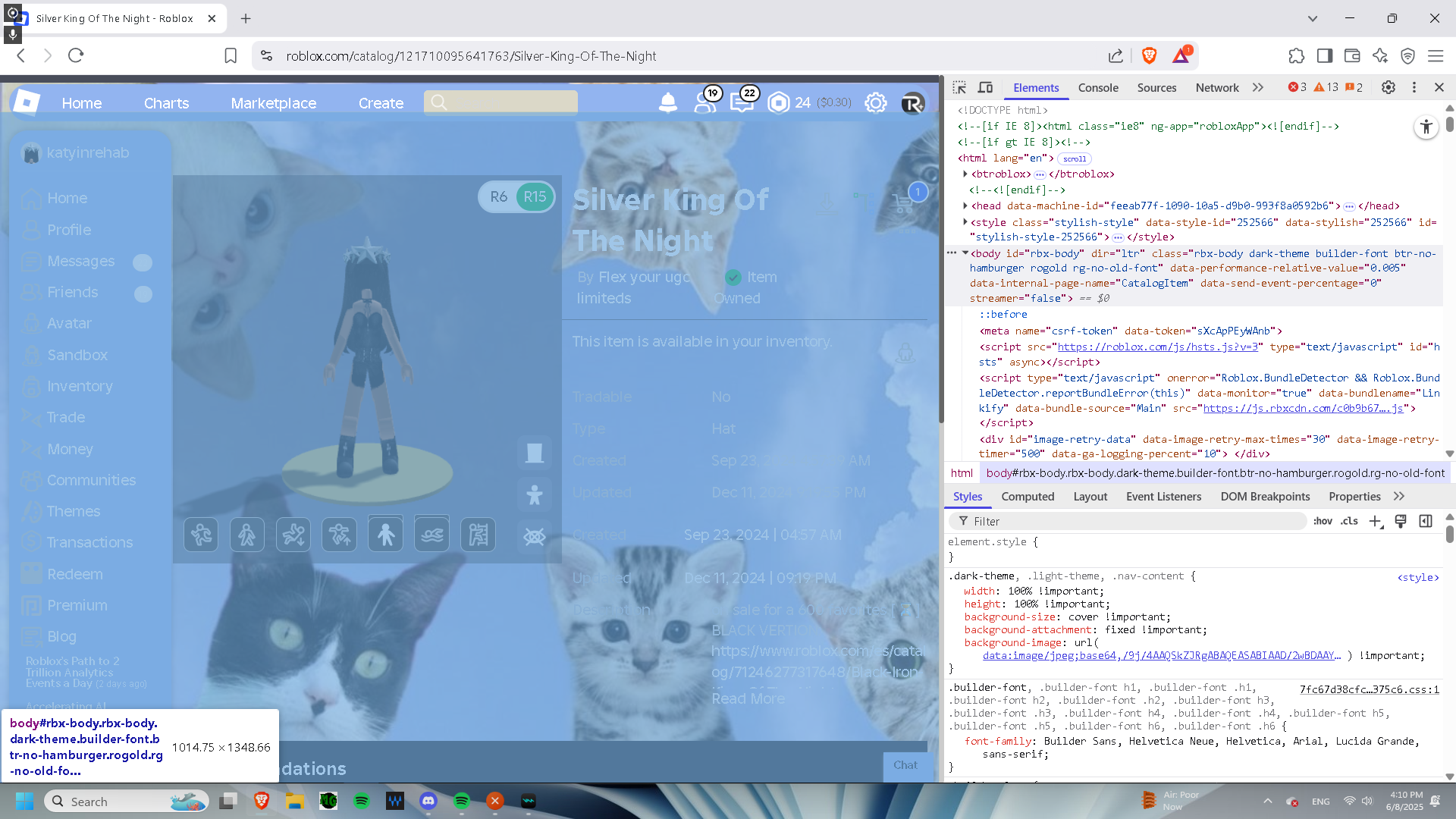
Task: Click the Styles filter text box
Action: [1130, 521]
